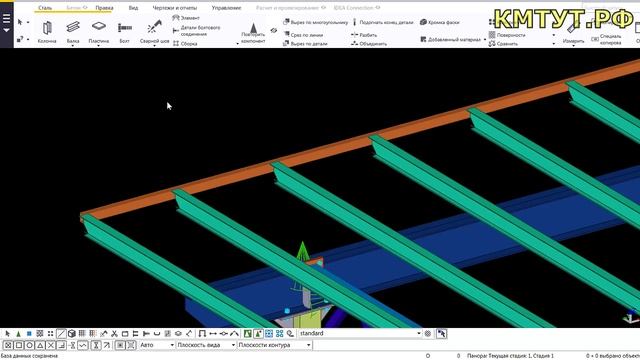
Task: Toggle the diagonal arrow snap switch
Action: (x=107, y=345)
